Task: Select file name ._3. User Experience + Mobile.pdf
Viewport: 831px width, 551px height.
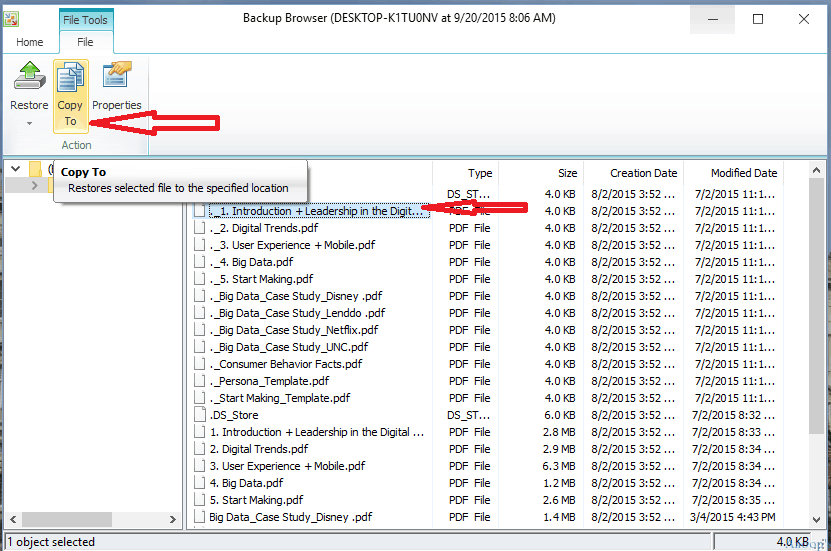Action: tap(292, 245)
